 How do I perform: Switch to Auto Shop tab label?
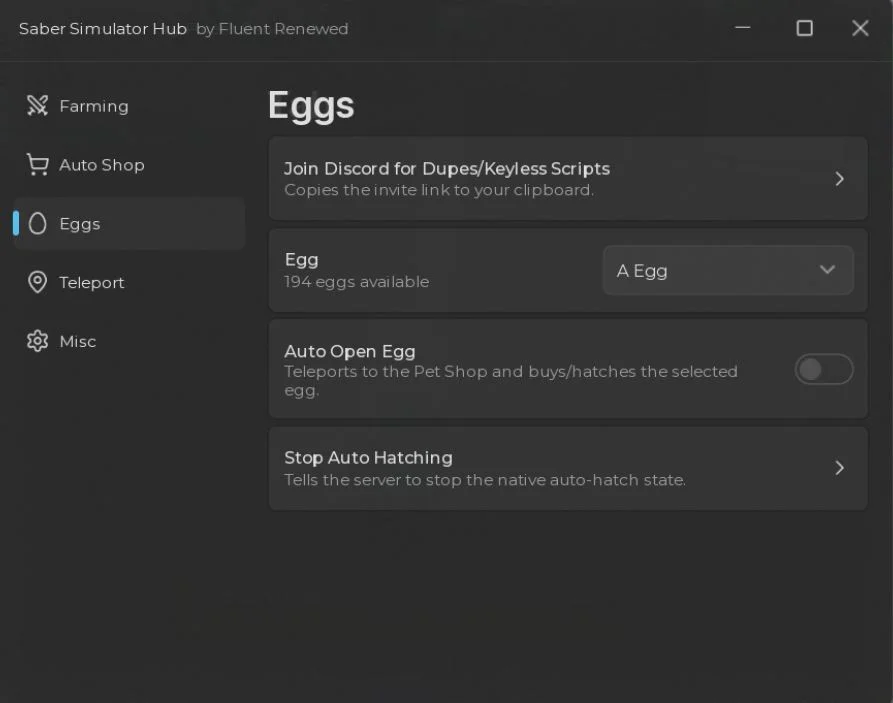[x=102, y=165]
